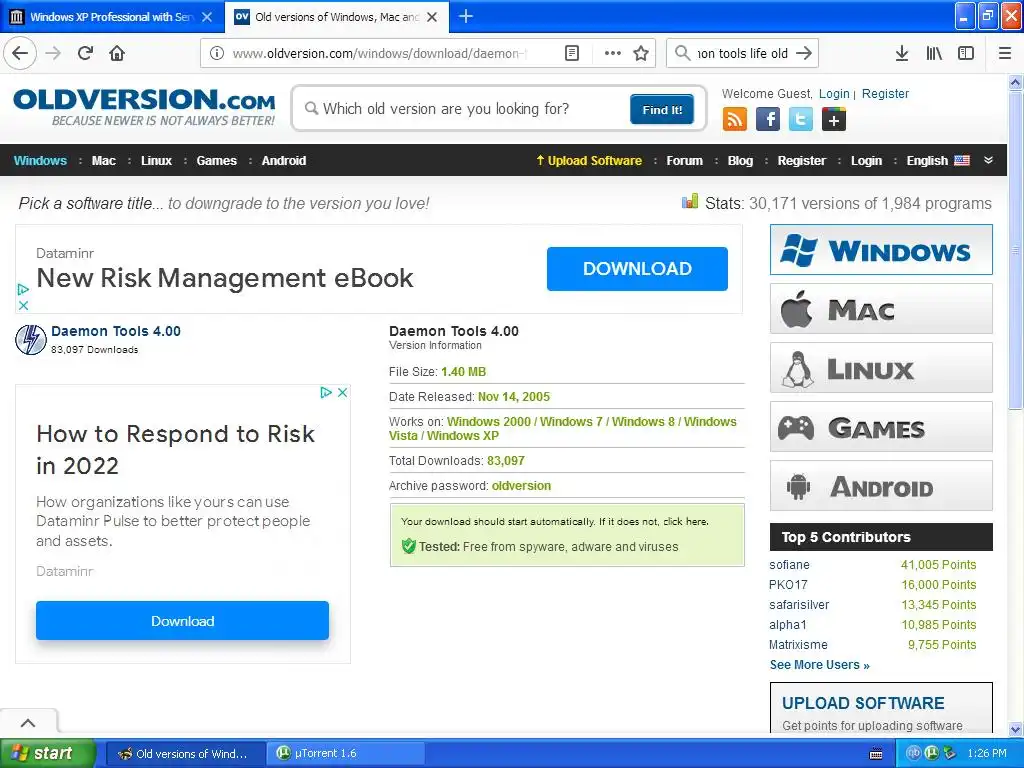Click the uTorrent tray icon

click(x=932, y=753)
